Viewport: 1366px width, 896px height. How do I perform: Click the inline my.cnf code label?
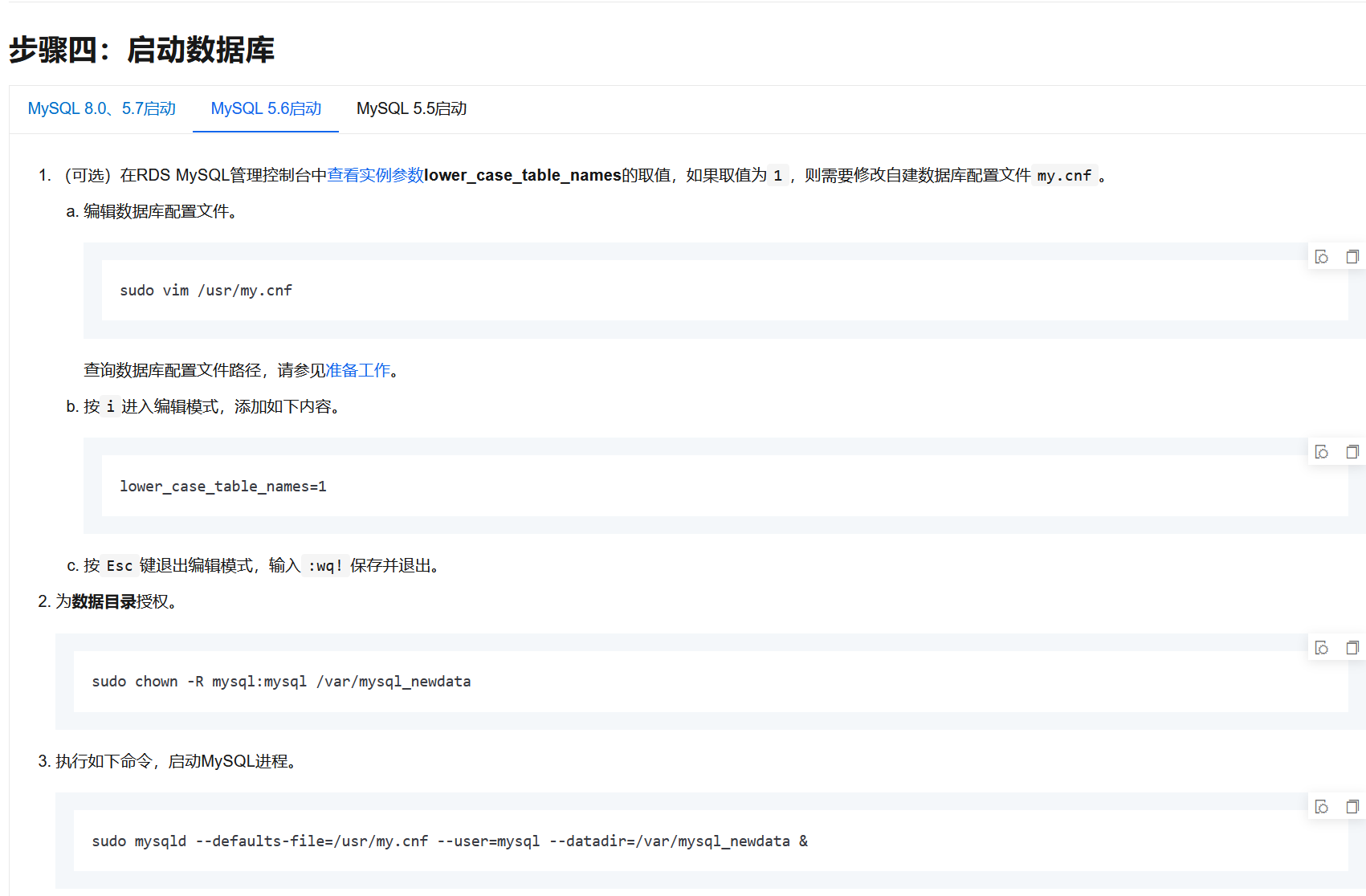1064,175
